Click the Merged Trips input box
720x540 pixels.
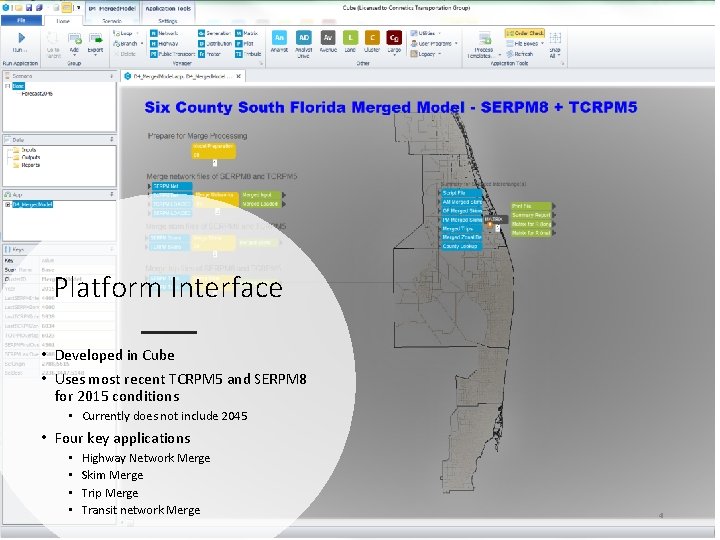(x=461, y=229)
